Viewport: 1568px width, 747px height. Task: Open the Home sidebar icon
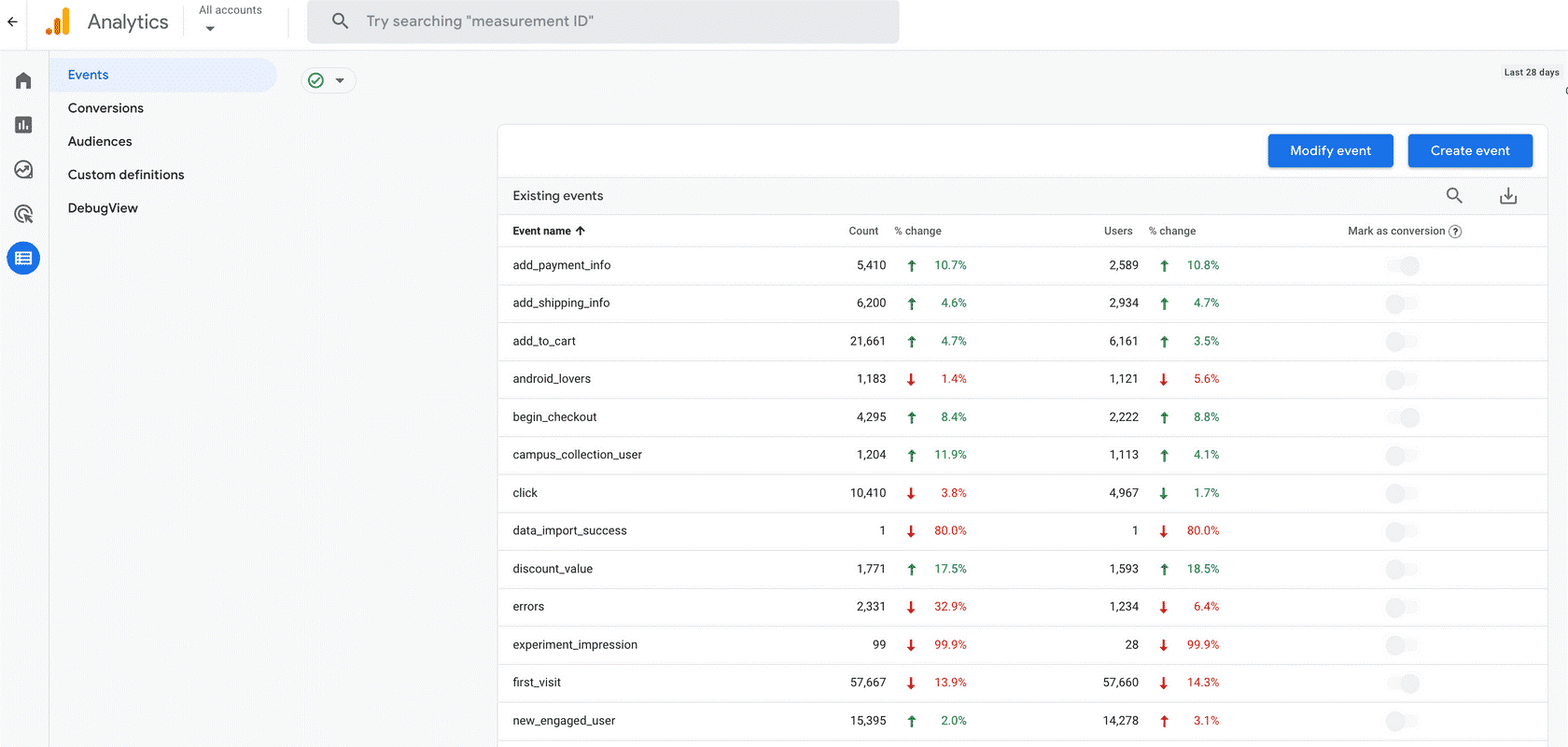coord(23,80)
